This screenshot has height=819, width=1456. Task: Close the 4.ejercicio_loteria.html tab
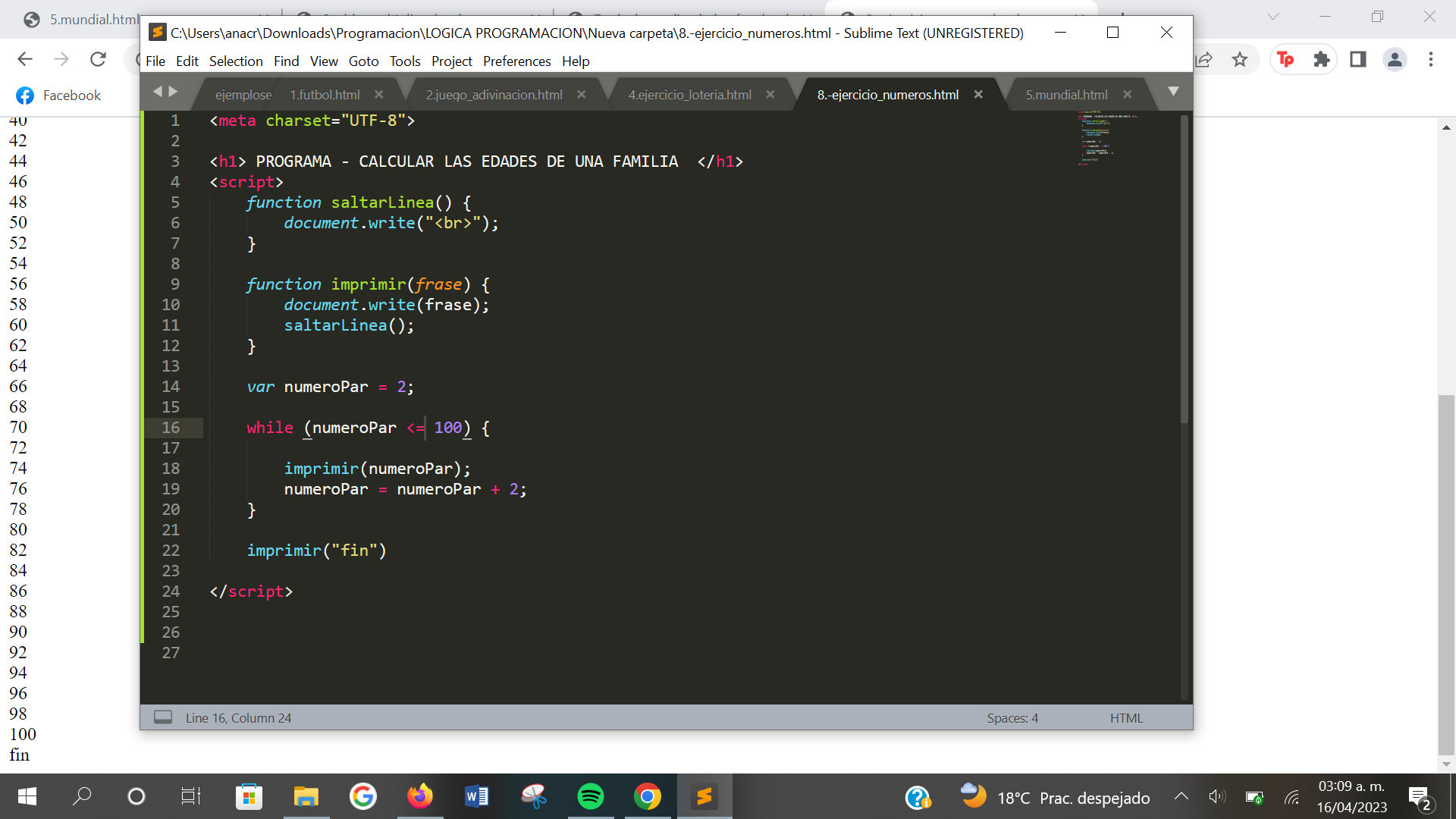tap(770, 94)
